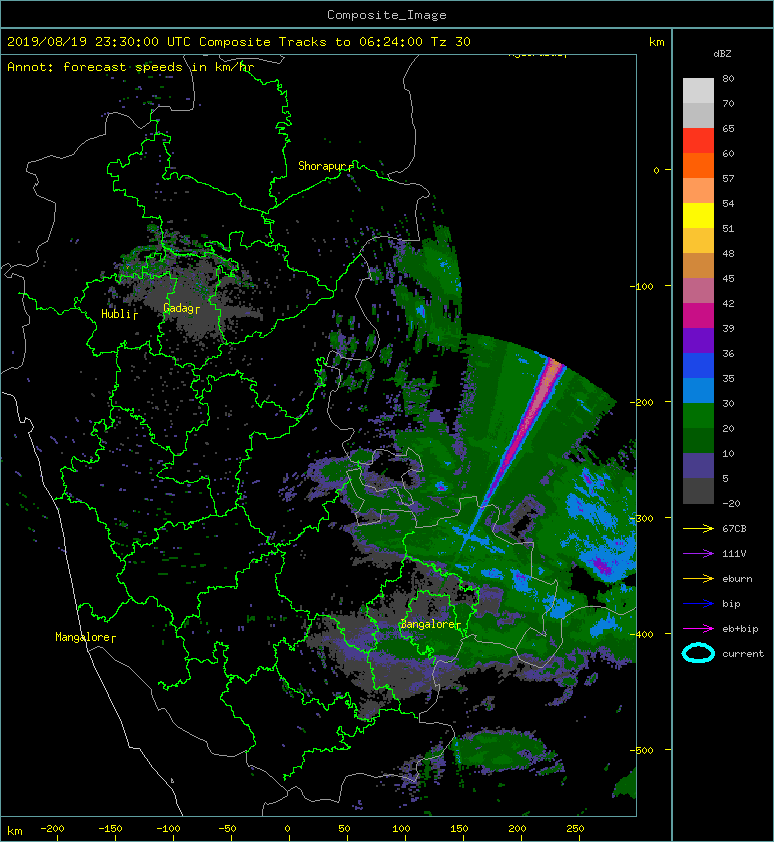774x842 pixels.
Task: Click the Hubli city label
Action: click(116, 314)
